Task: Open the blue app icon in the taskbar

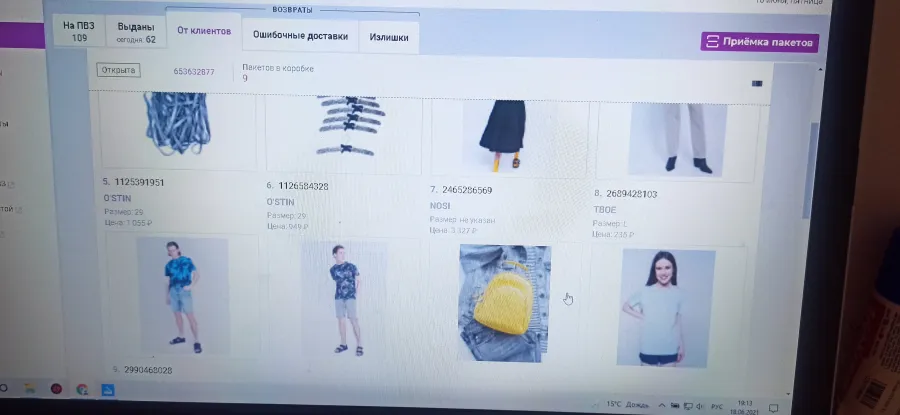Action: pyautogui.click(x=108, y=390)
